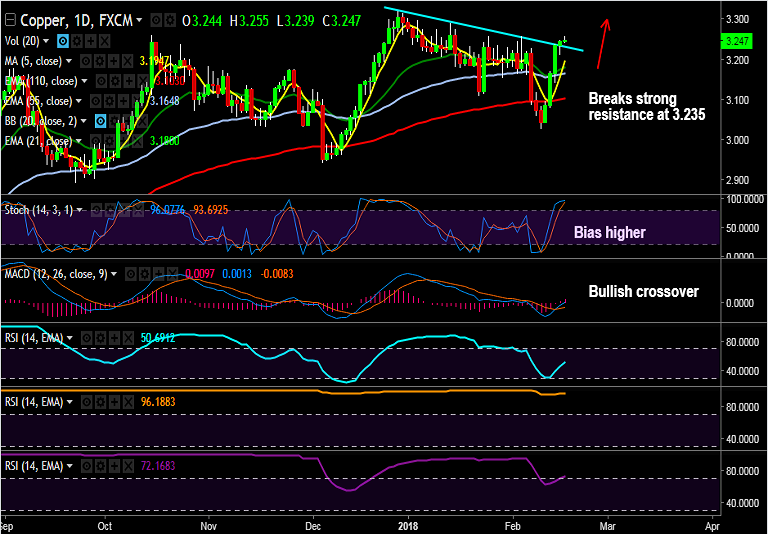Remove MACD indicator with X icon

point(172,274)
